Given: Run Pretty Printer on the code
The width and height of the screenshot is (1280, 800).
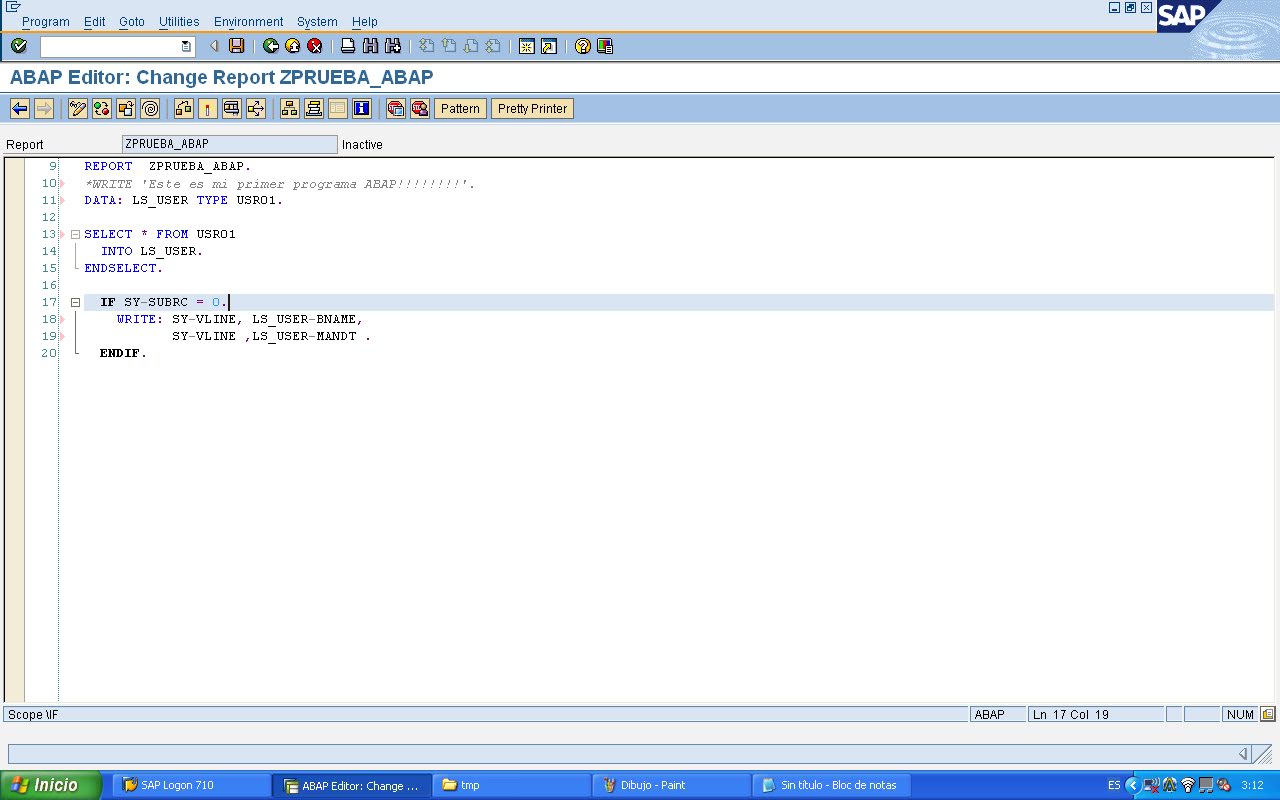Looking at the screenshot, I should click(532, 108).
